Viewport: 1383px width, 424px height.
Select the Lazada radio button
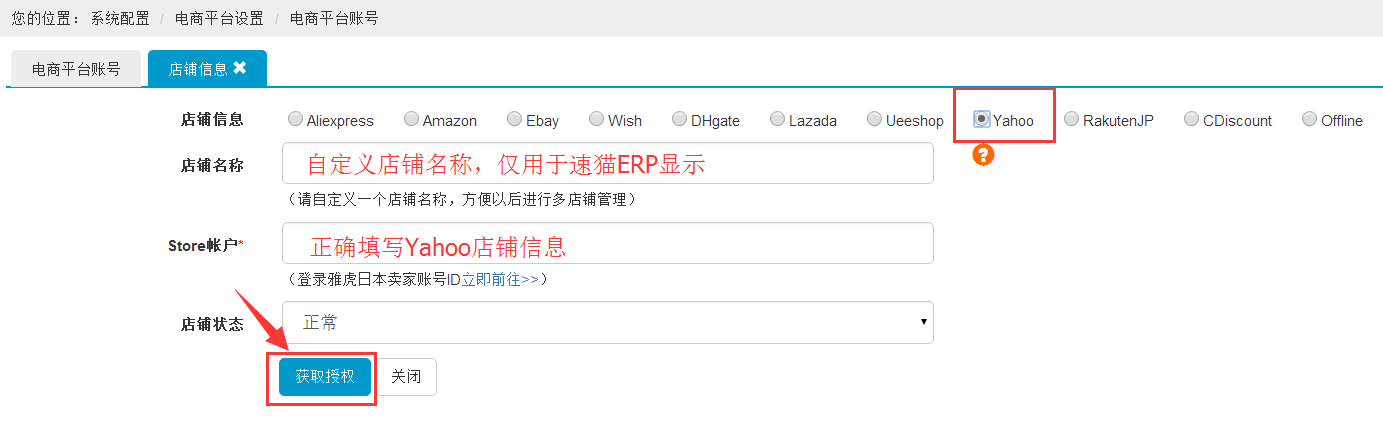click(778, 119)
